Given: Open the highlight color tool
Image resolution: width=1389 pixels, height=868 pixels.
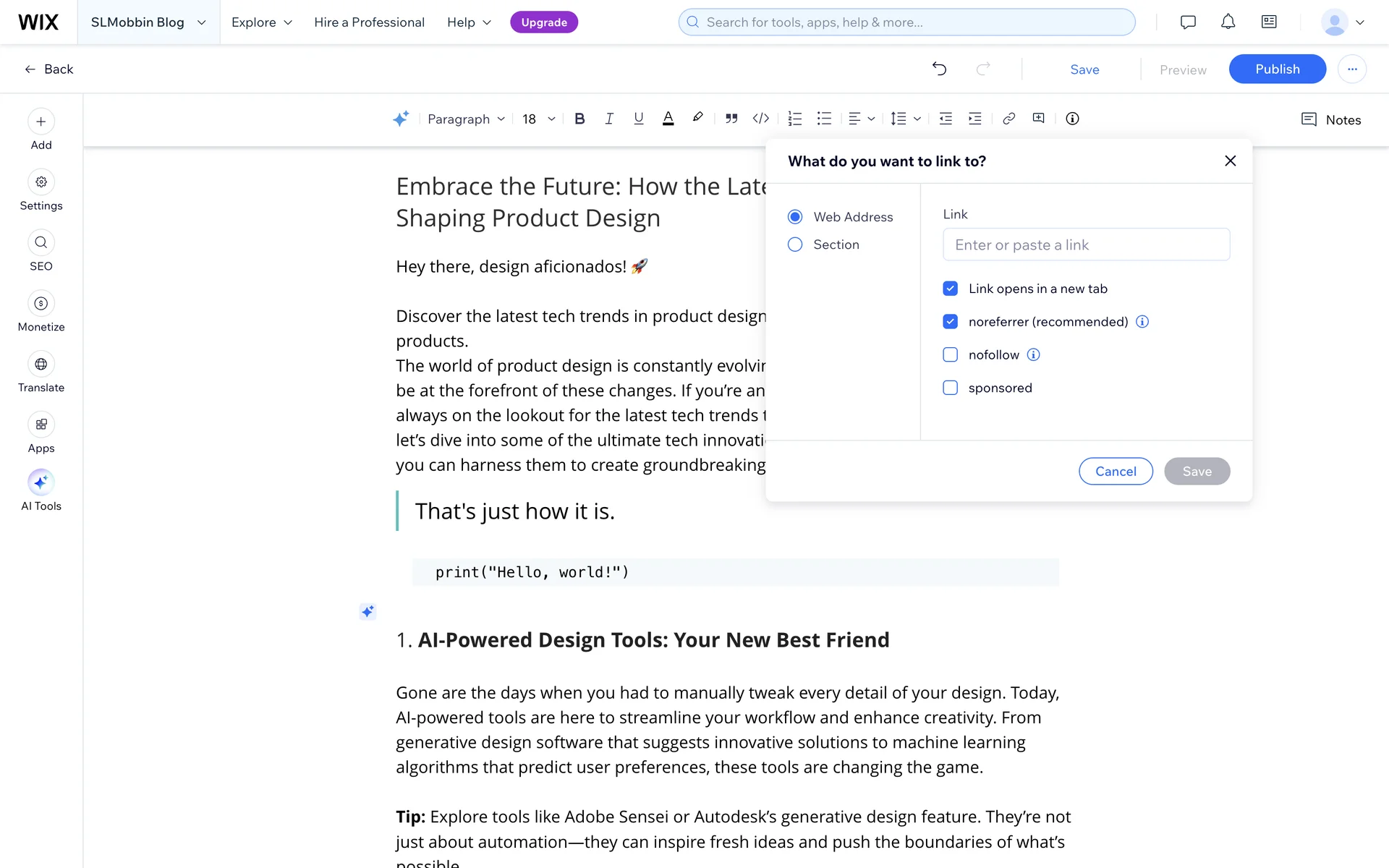Looking at the screenshot, I should coord(697,118).
